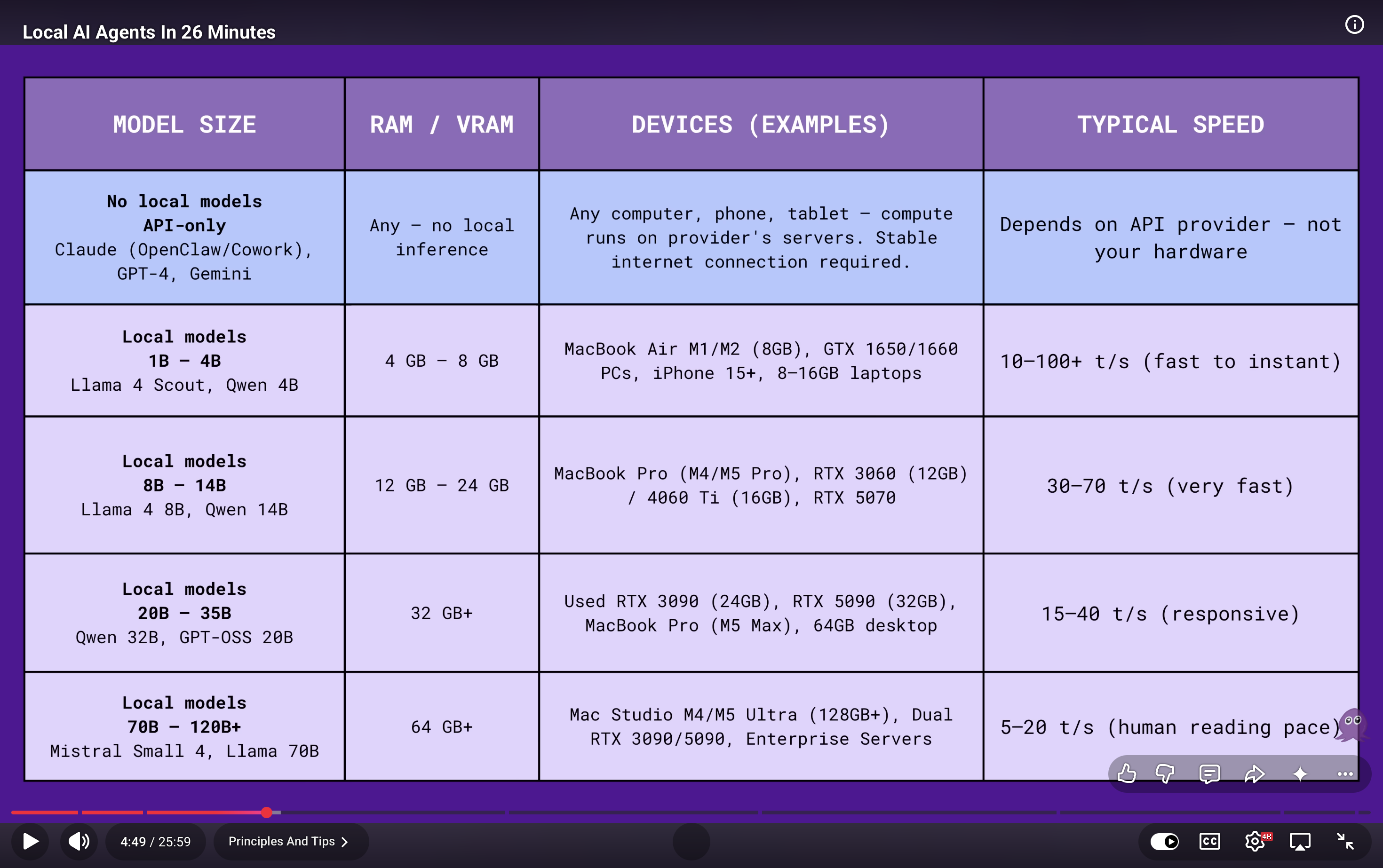This screenshot has width=1383, height=868.
Task: Click the '10–100+ t/s (fast to instant)' cell
Action: [1170, 361]
